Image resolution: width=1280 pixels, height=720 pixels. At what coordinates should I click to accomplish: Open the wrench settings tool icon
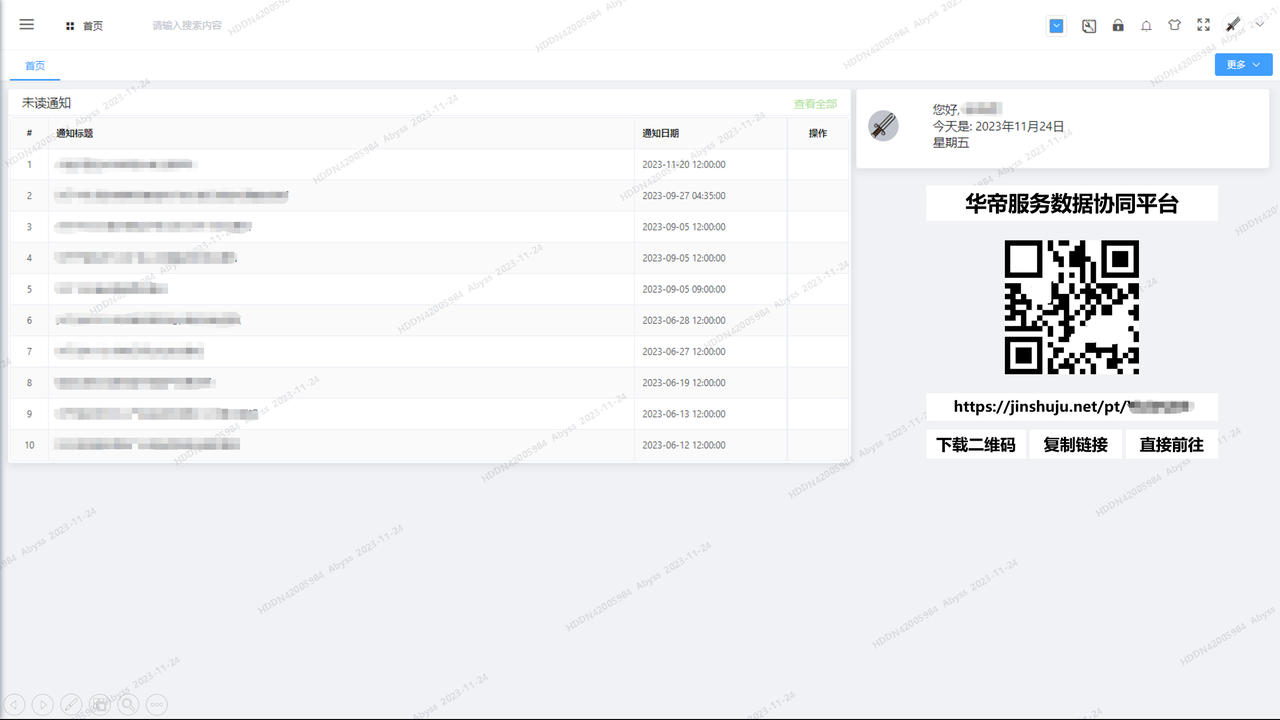(x=1089, y=26)
